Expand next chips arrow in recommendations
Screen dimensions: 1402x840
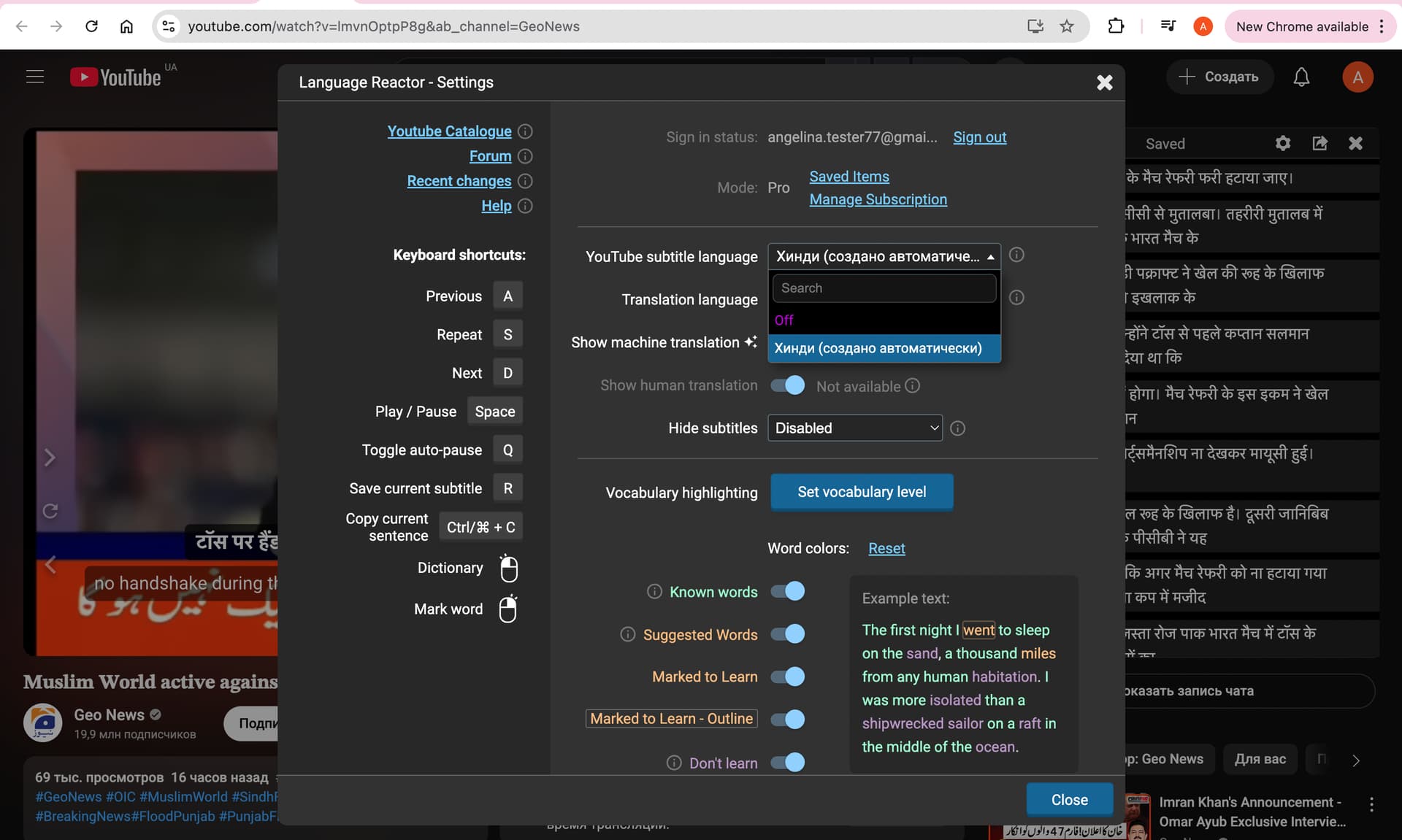(1356, 760)
